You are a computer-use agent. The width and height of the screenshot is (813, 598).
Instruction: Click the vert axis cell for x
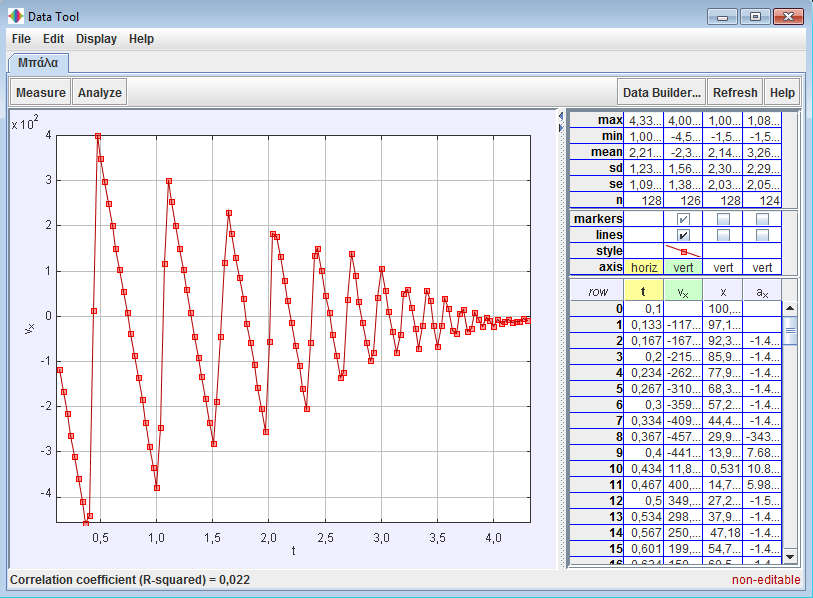pos(723,267)
